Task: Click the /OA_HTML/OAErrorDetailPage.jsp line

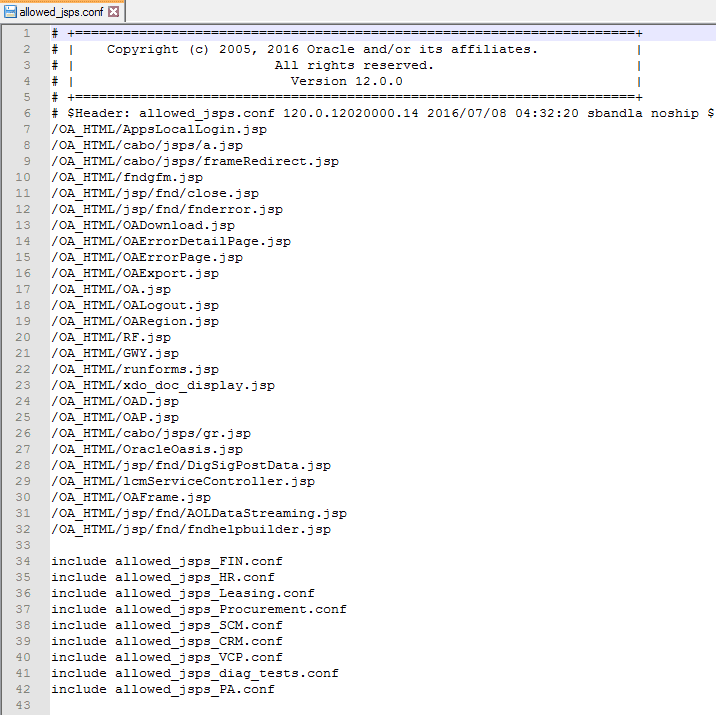Action: (171, 241)
